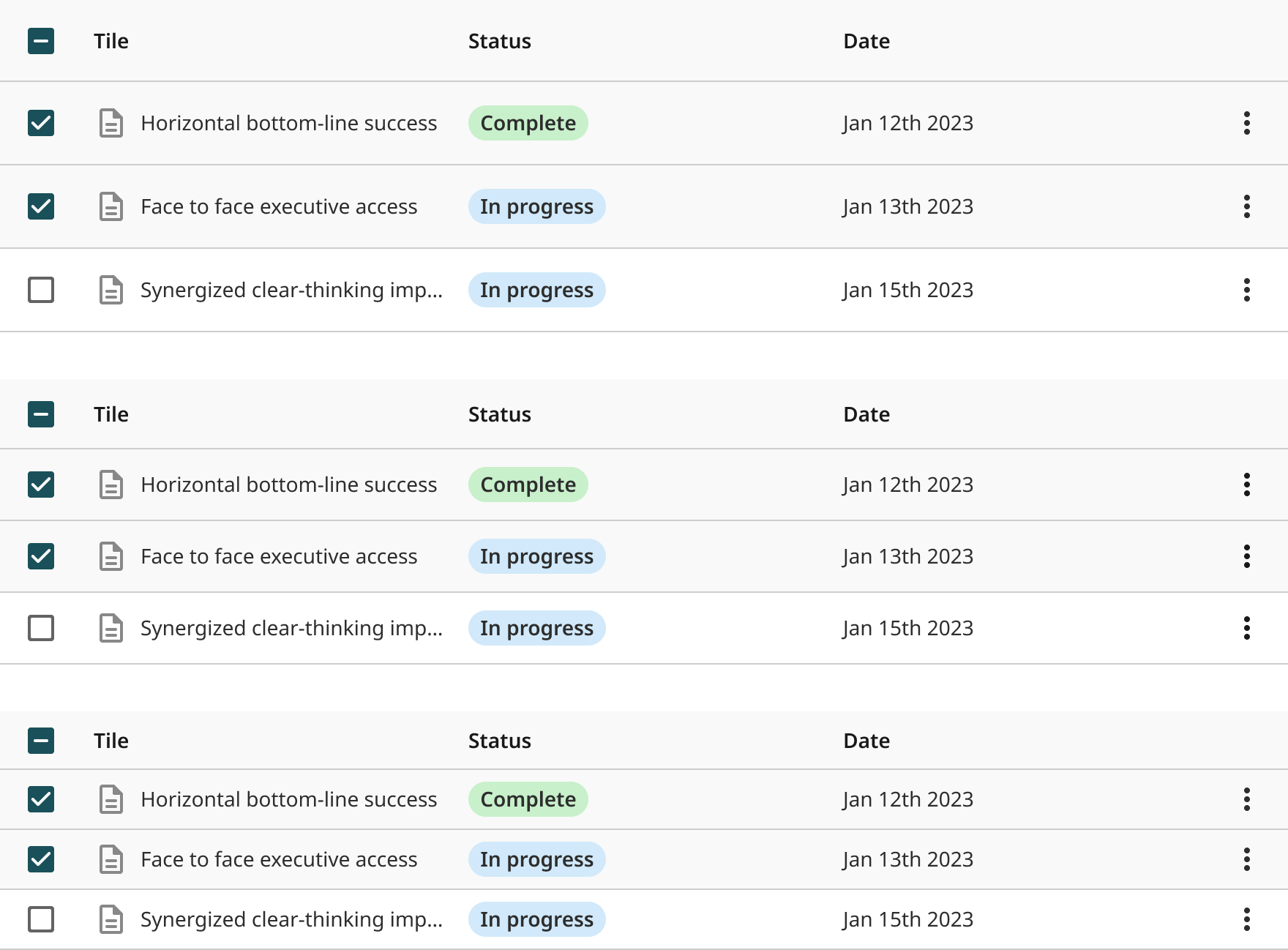Open more options for Synergized row in bottom table
The width and height of the screenshot is (1288, 950).
[x=1246, y=919]
